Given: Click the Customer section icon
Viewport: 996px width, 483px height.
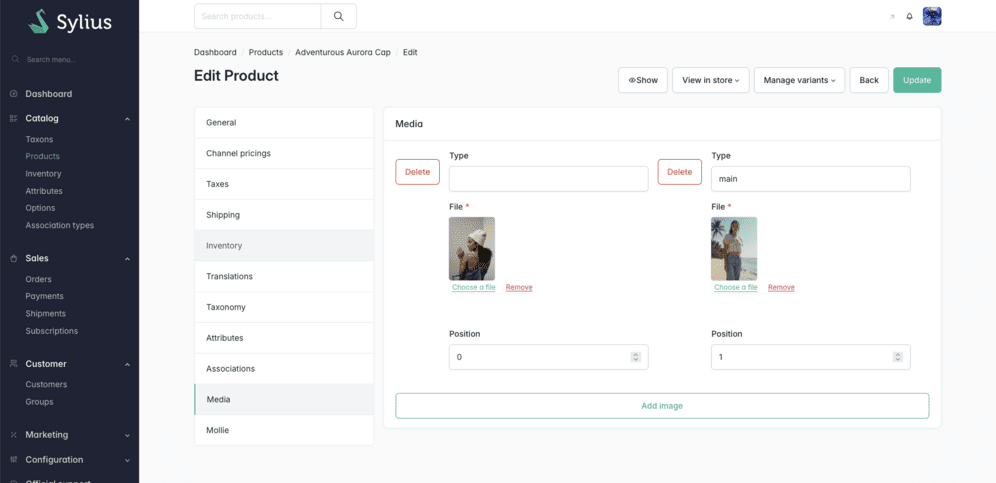Looking at the screenshot, I should (13, 364).
